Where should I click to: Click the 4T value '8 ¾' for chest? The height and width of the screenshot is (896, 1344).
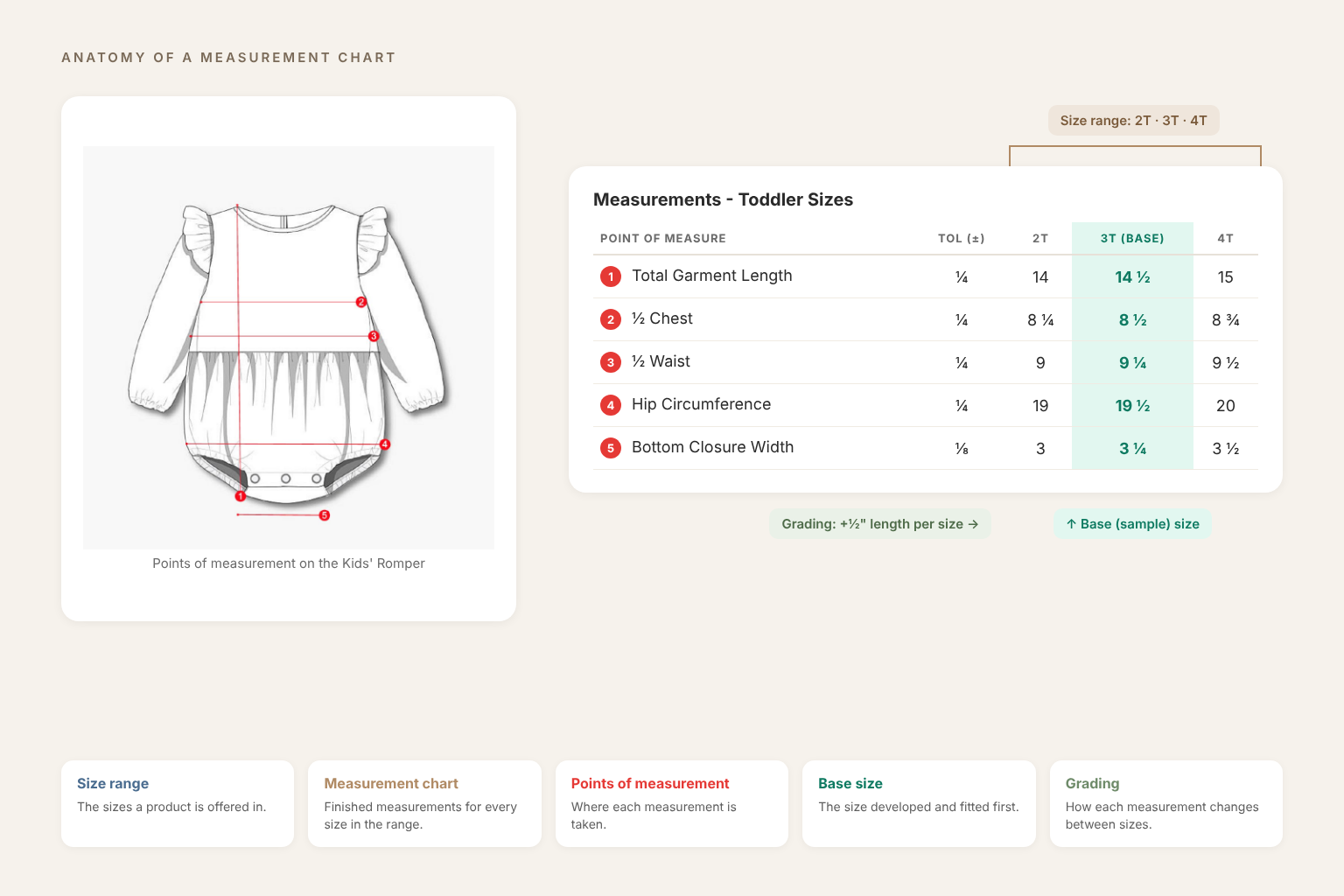[1225, 320]
